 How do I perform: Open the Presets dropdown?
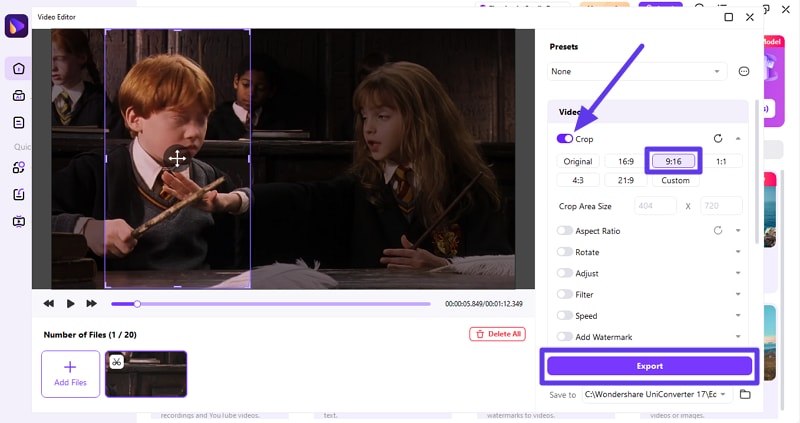637,71
